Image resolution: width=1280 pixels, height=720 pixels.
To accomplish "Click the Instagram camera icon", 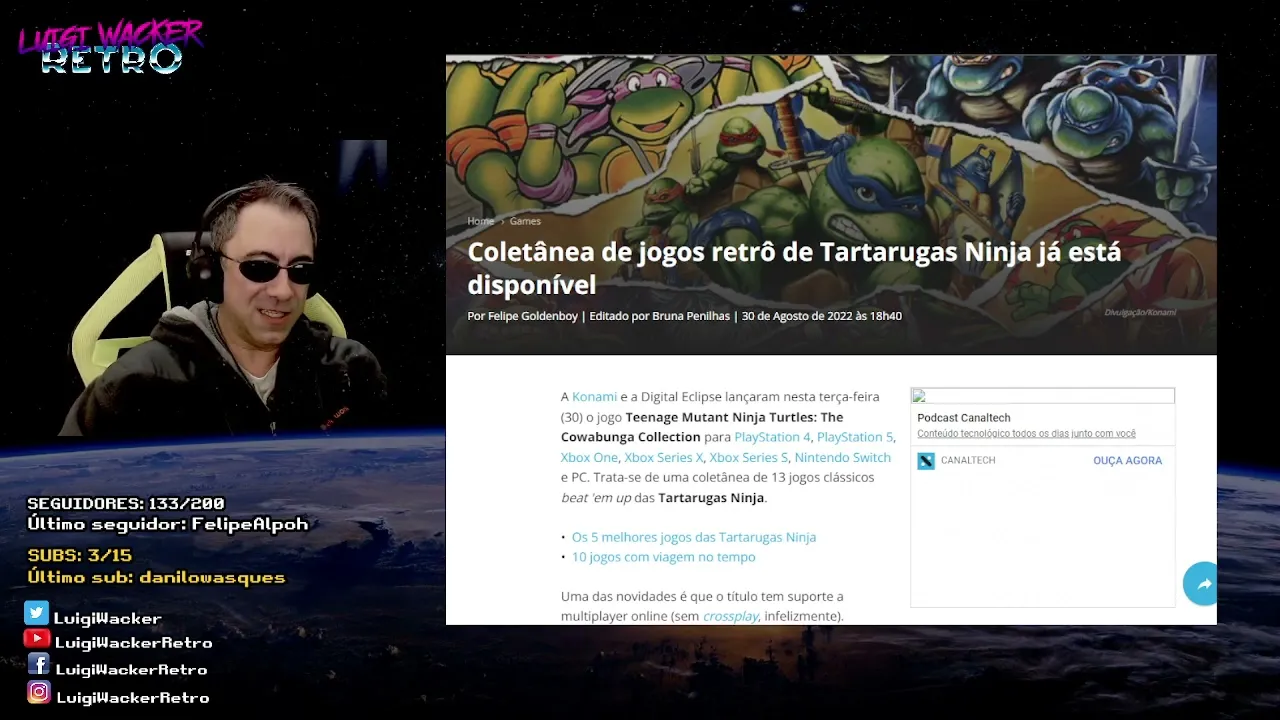I will tap(39, 692).
